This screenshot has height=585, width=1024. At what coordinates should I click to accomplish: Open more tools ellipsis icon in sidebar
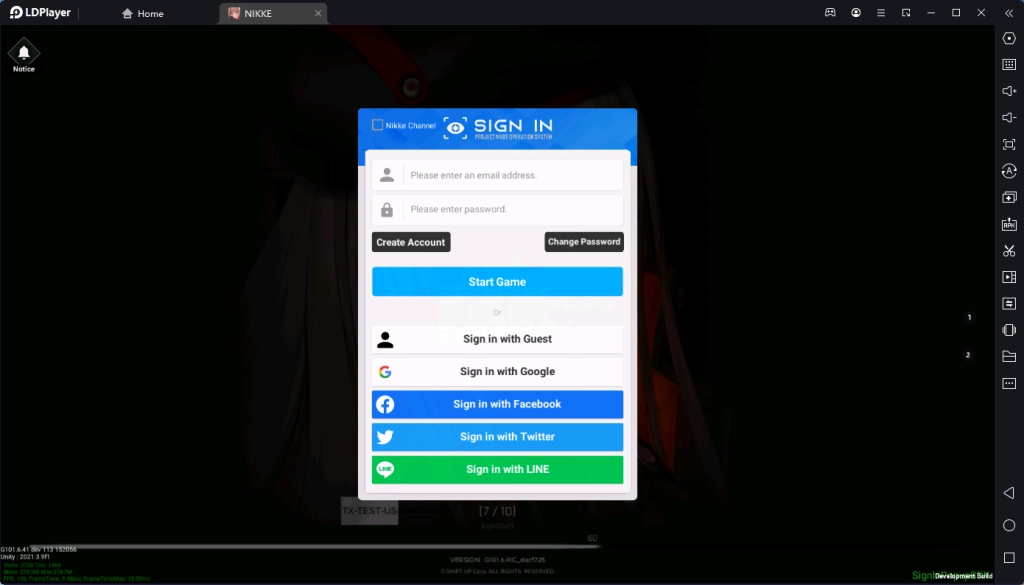[1009, 383]
